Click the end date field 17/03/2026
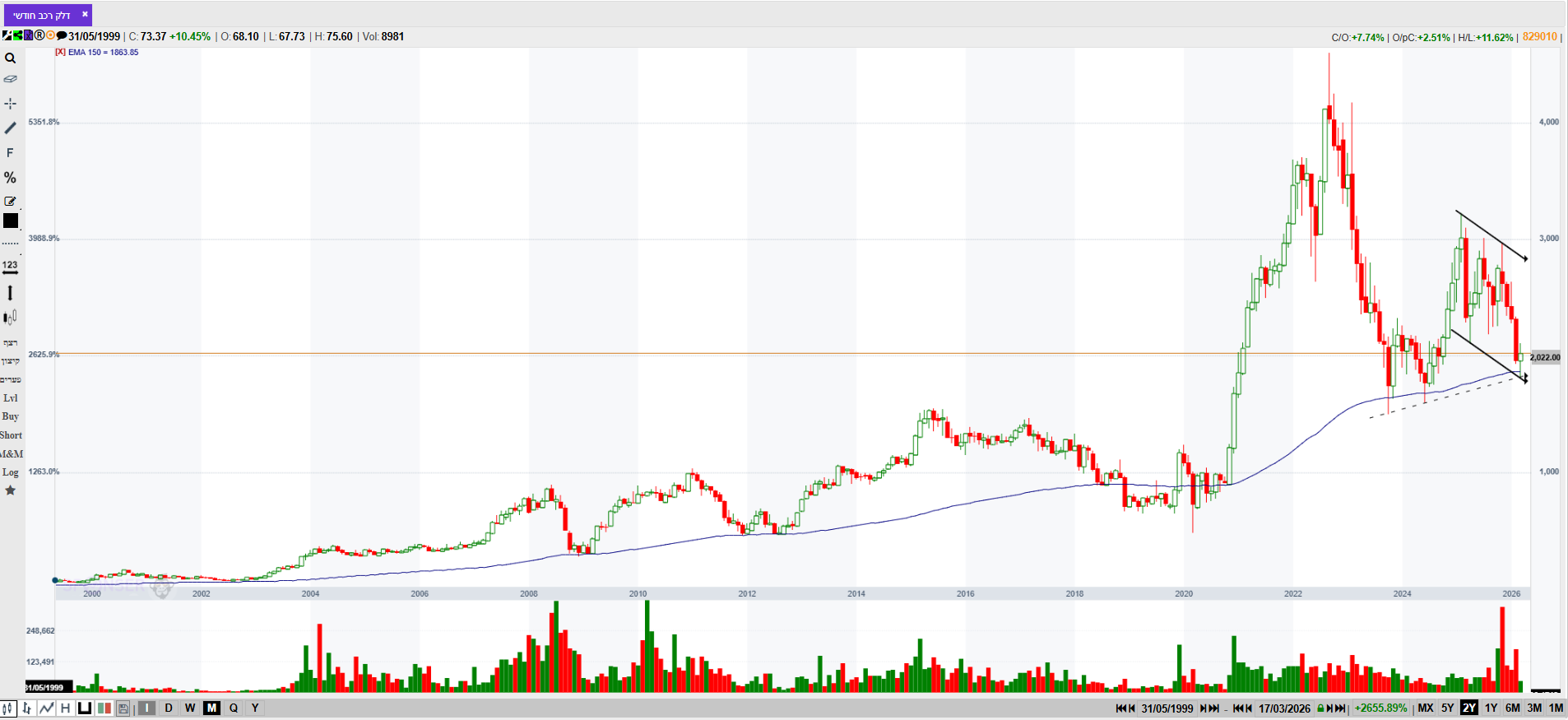The width and height of the screenshot is (1568, 720). (1284, 708)
